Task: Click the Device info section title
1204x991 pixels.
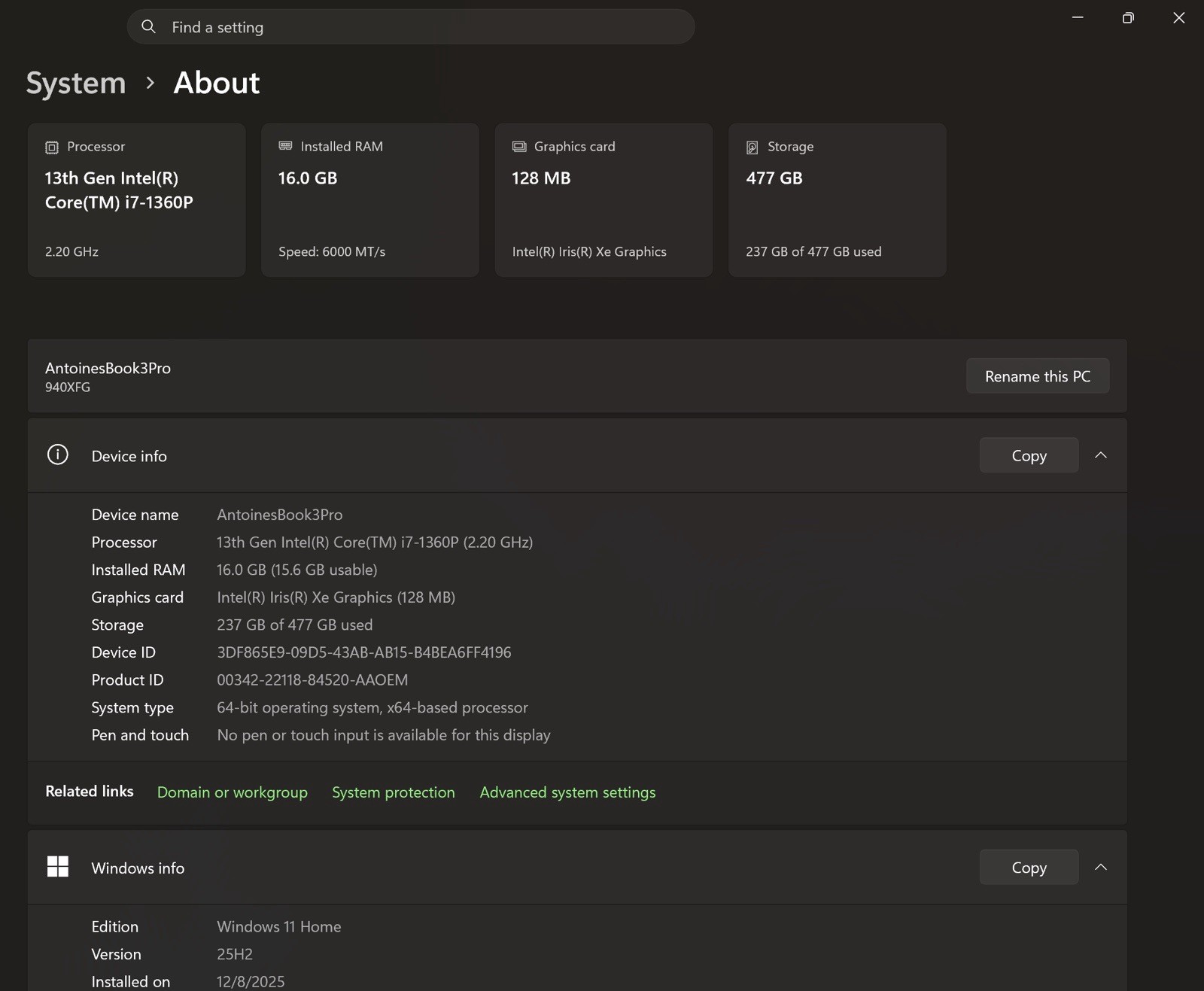Action: (129, 456)
